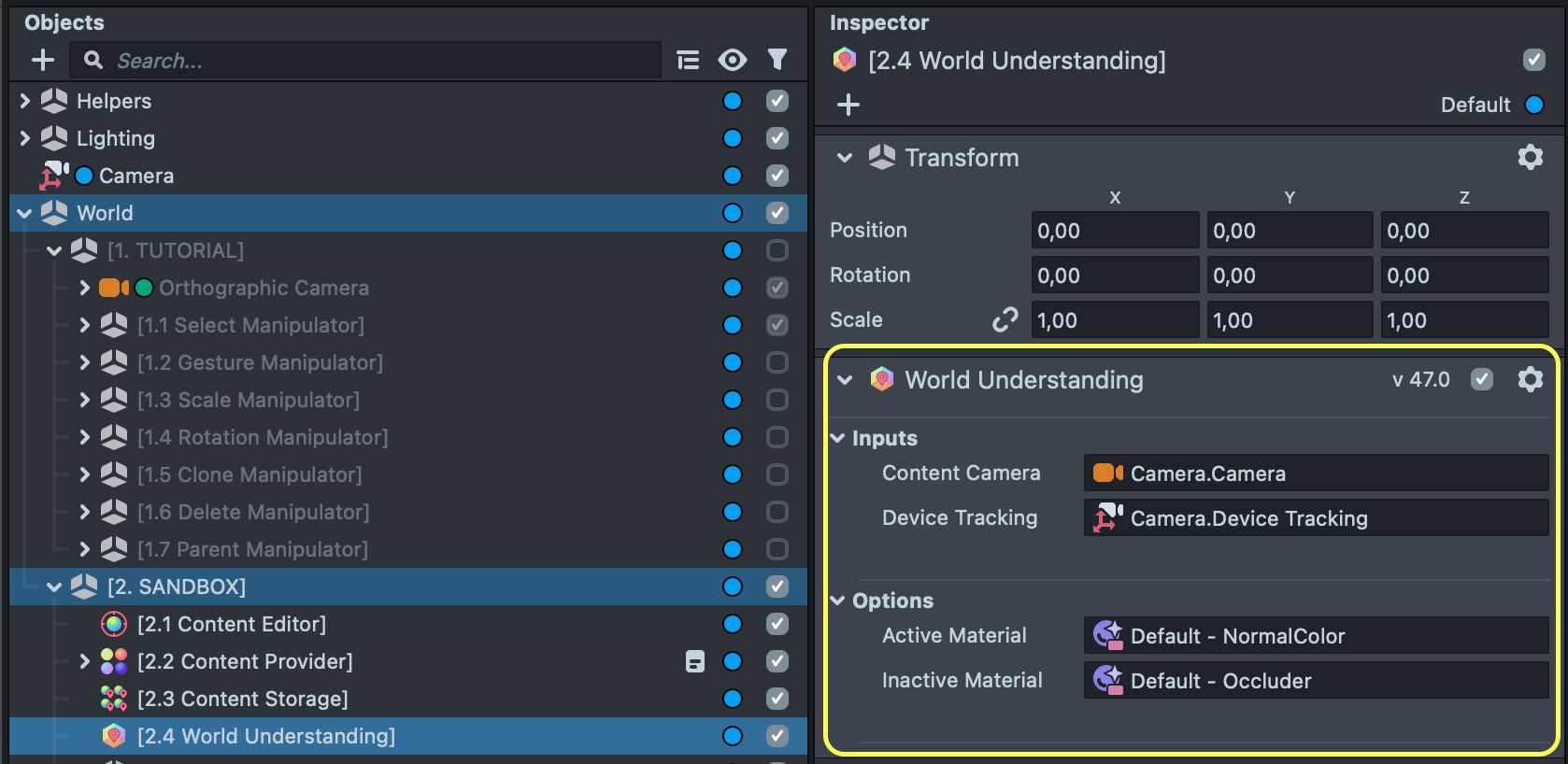Screen dimensions: 1568x764
Task: Expand the Helpers object group
Action: click(x=25, y=101)
